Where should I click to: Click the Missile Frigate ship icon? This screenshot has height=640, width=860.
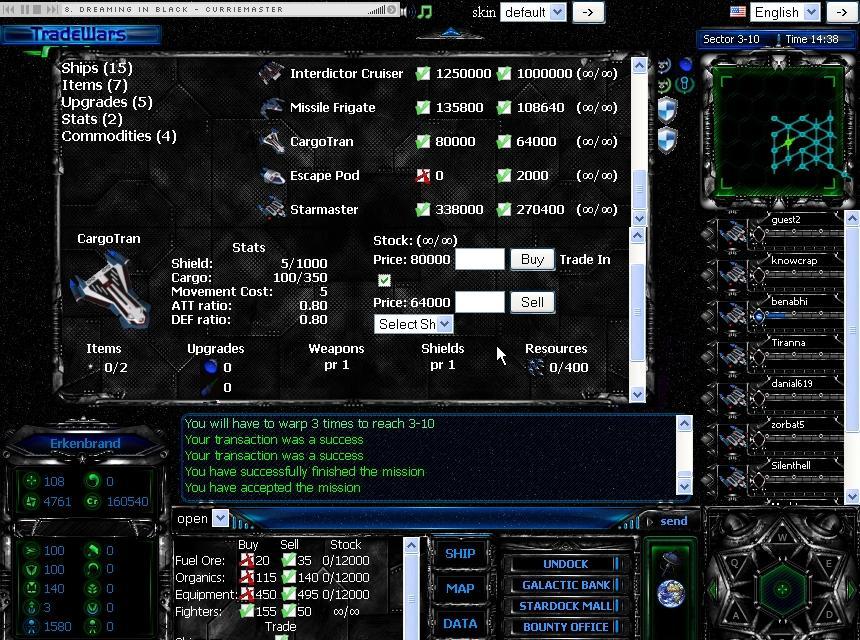(272, 108)
